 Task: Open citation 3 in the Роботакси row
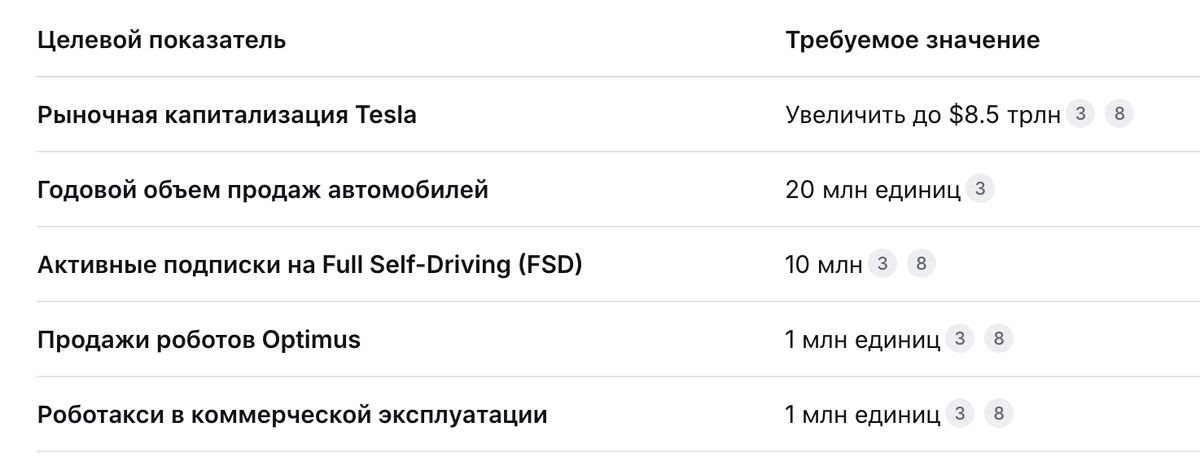coord(960,414)
